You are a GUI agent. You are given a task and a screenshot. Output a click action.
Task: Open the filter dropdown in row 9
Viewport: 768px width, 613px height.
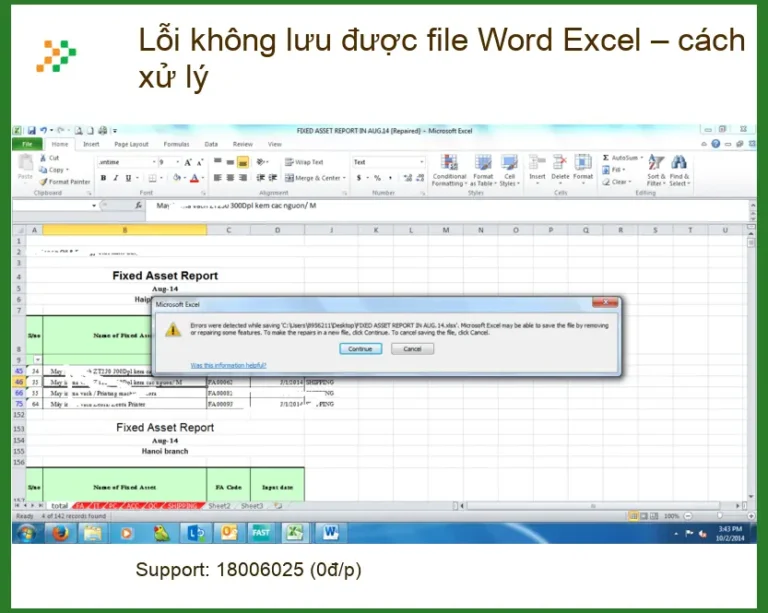click(38, 360)
